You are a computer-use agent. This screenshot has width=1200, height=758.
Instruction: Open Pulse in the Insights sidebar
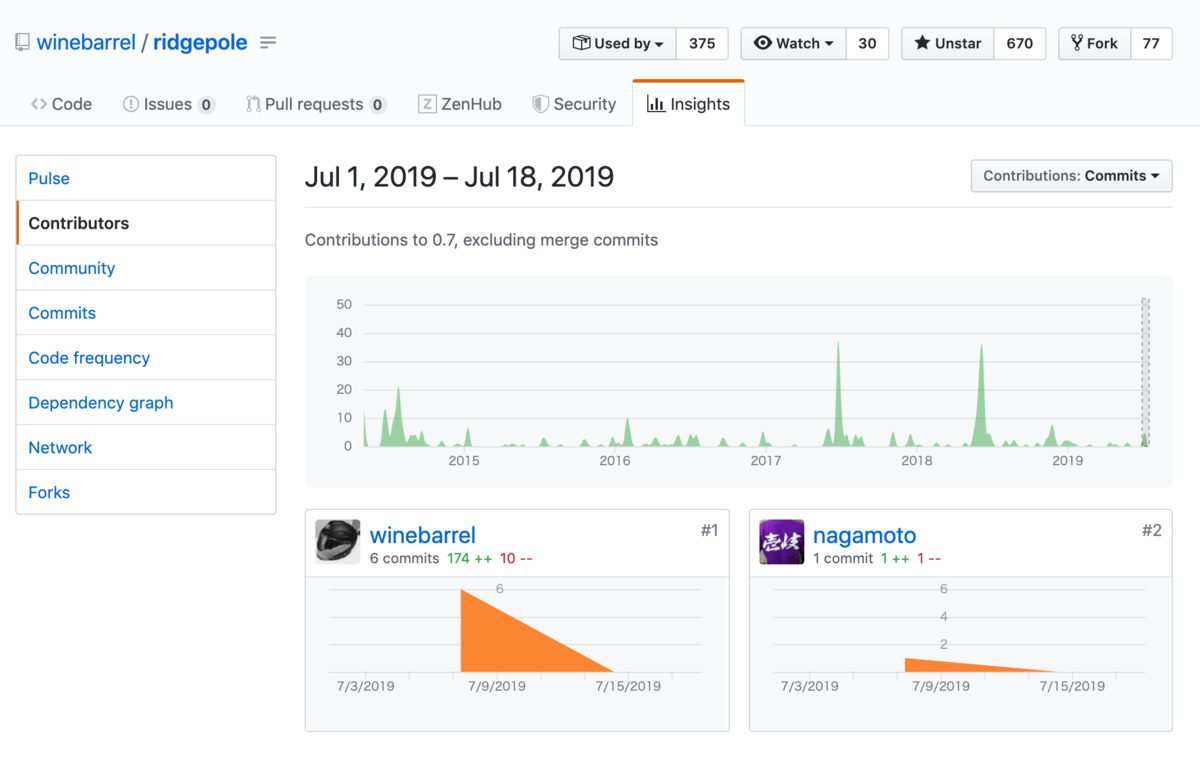(146, 178)
